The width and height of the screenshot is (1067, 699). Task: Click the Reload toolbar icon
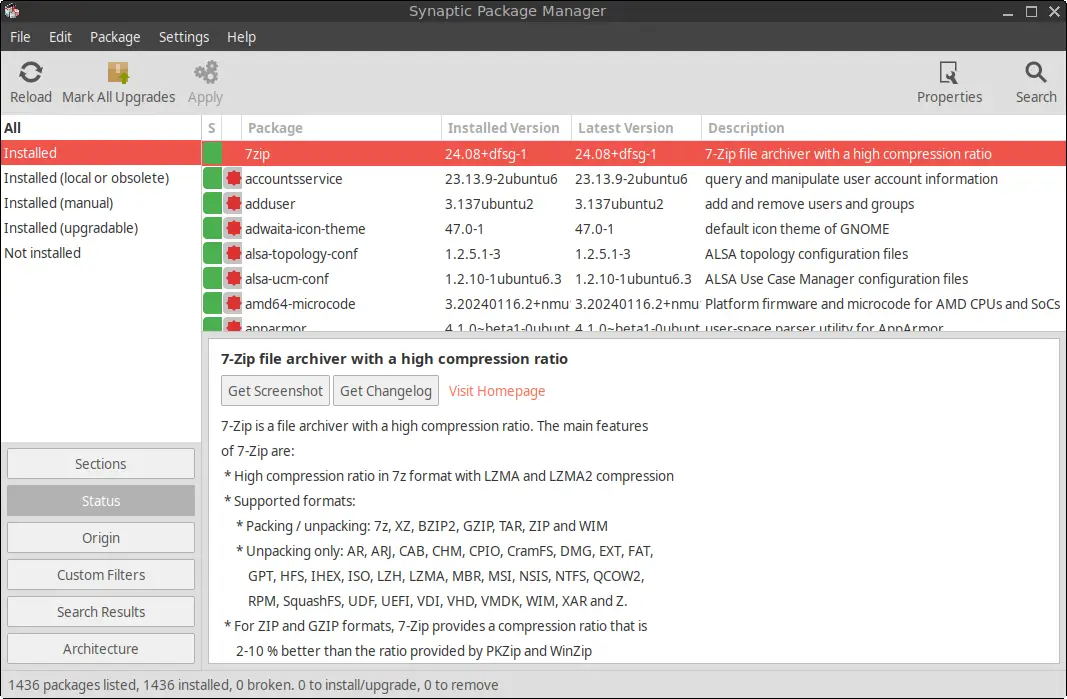tap(31, 72)
